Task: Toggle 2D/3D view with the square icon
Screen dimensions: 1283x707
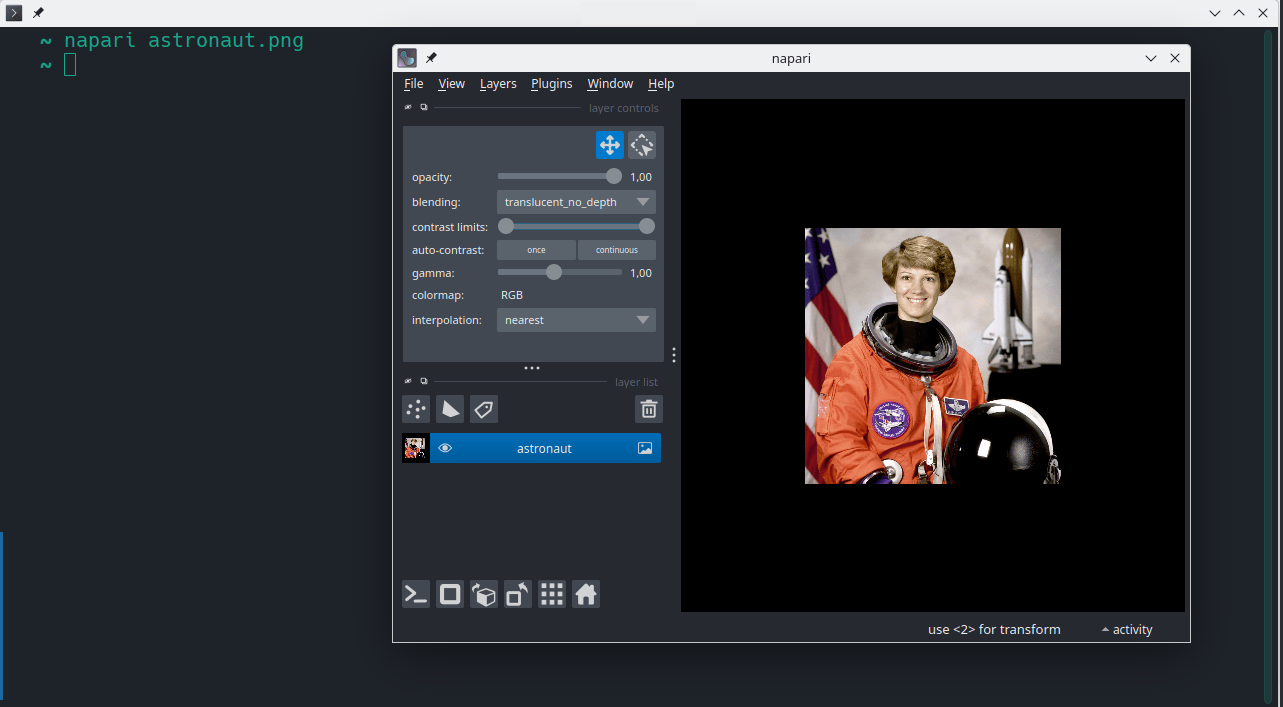Action: (x=450, y=594)
